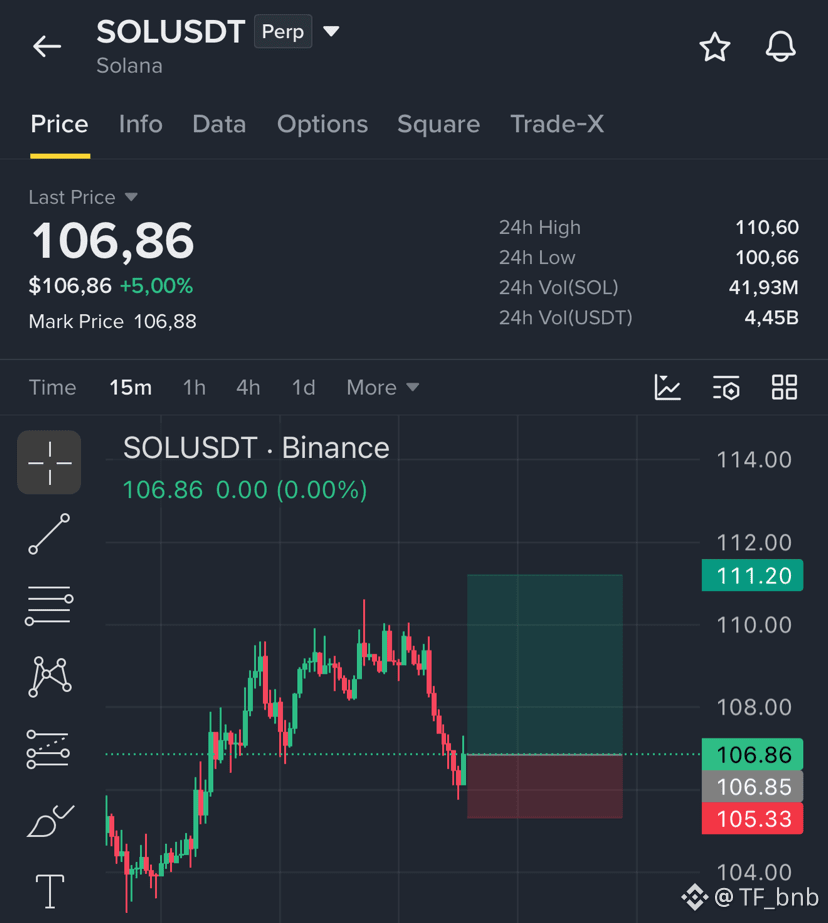
Task: Add SOLUSDT to favorites with star
Action: pyautogui.click(x=714, y=47)
